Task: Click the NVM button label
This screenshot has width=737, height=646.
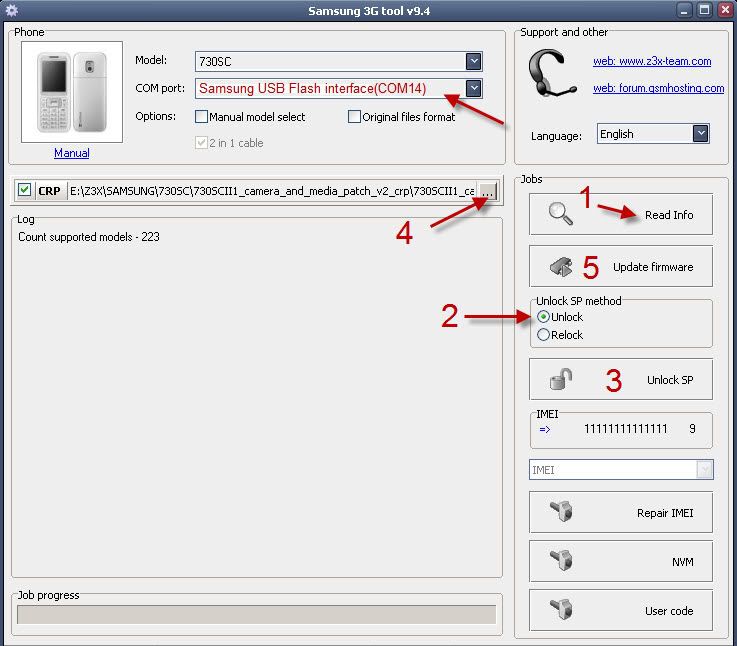Action: (682, 562)
